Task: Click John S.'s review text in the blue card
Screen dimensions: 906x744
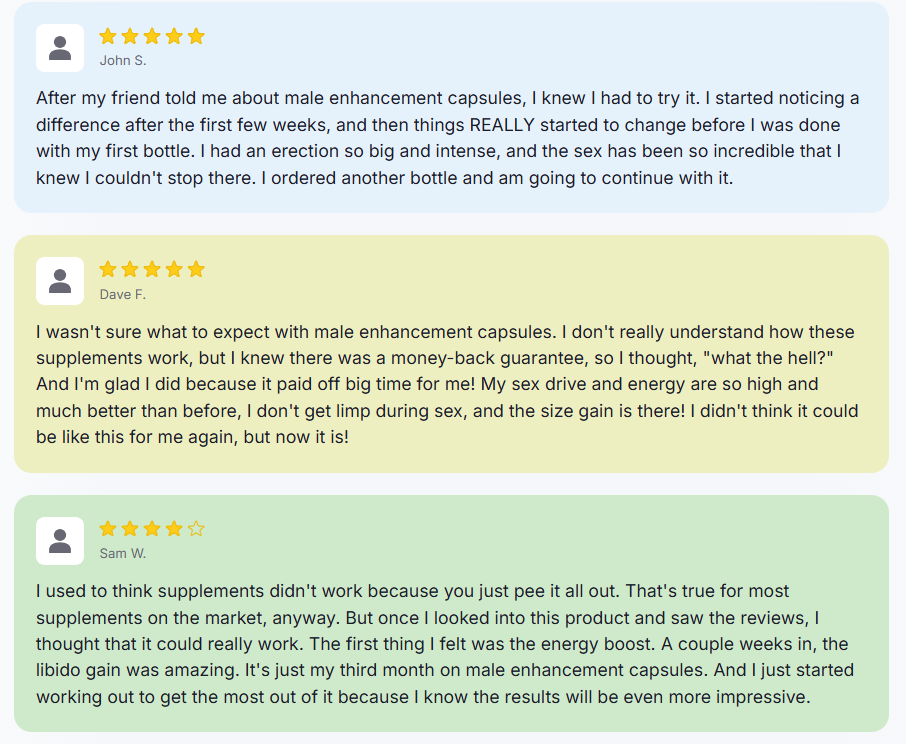Action: pos(448,138)
